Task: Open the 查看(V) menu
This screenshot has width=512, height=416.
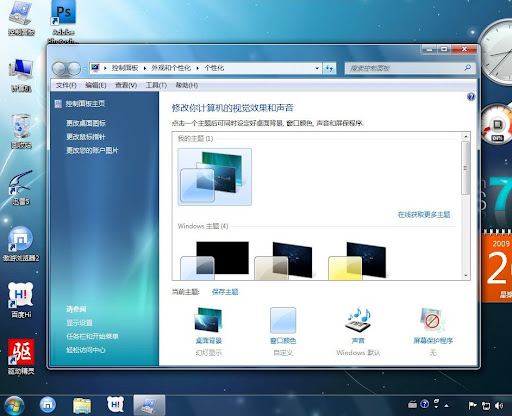Action: tap(126, 85)
